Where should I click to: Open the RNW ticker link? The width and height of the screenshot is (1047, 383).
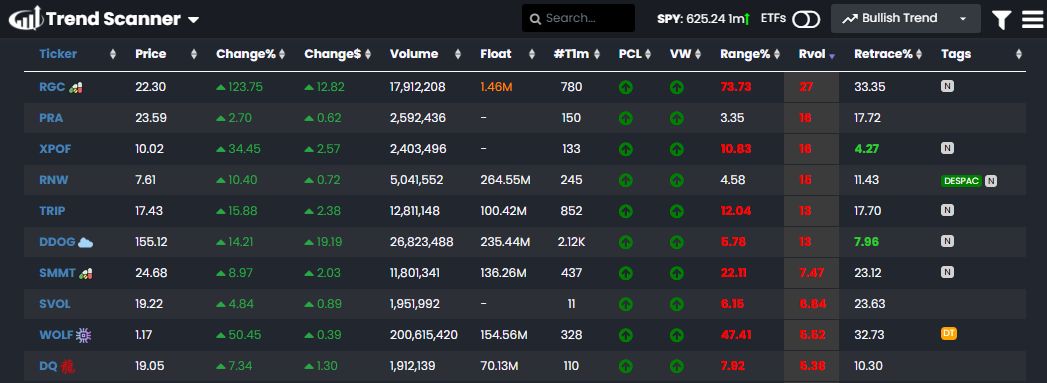click(53, 180)
